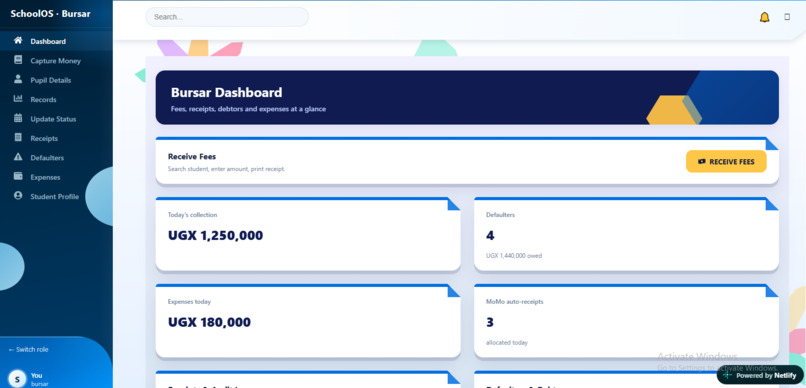
Task: Click the Receipts icon in sidebar
Action: pos(18,138)
